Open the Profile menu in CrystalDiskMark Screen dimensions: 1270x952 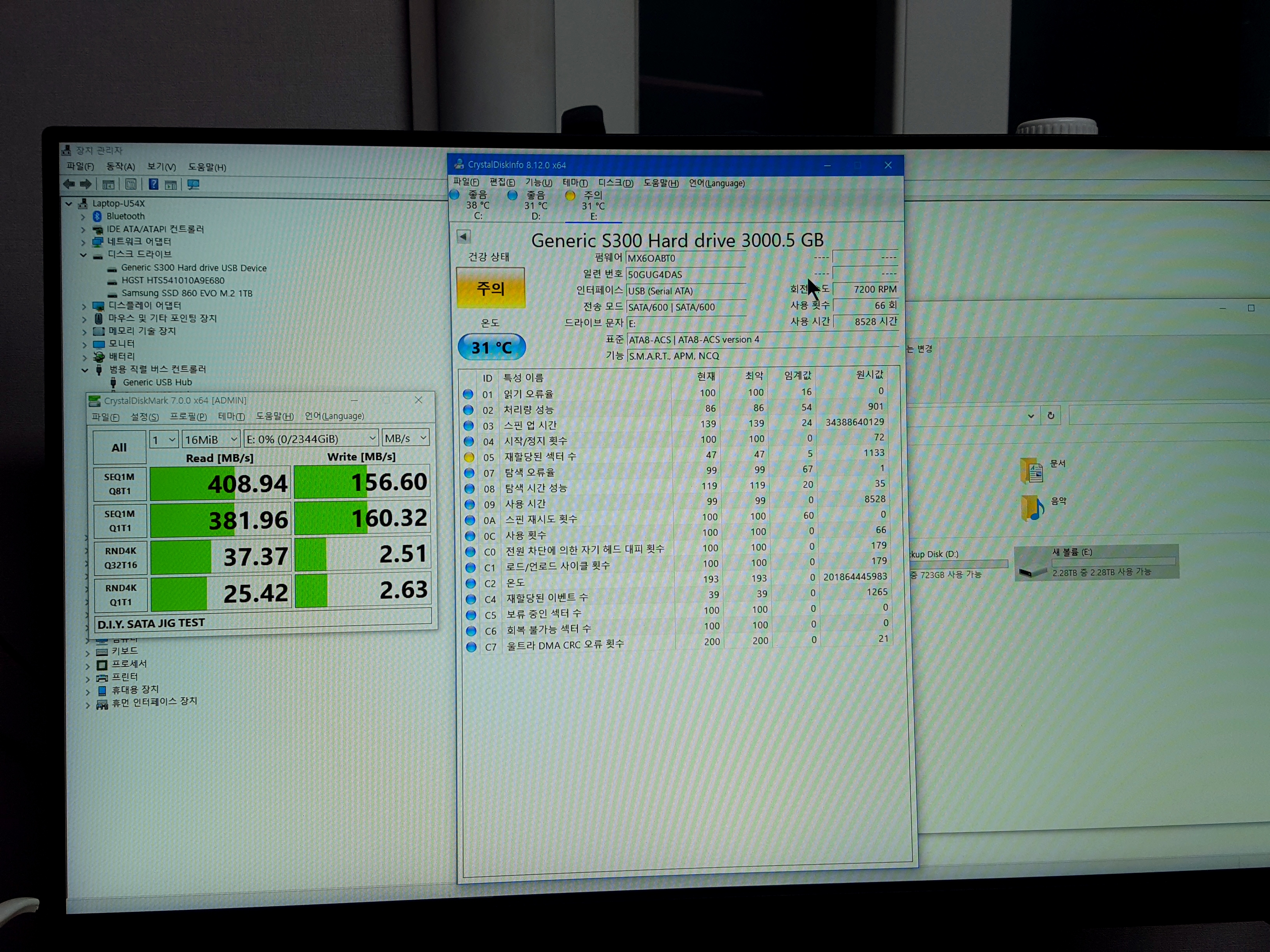pyautogui.click(x=188, y=416)
